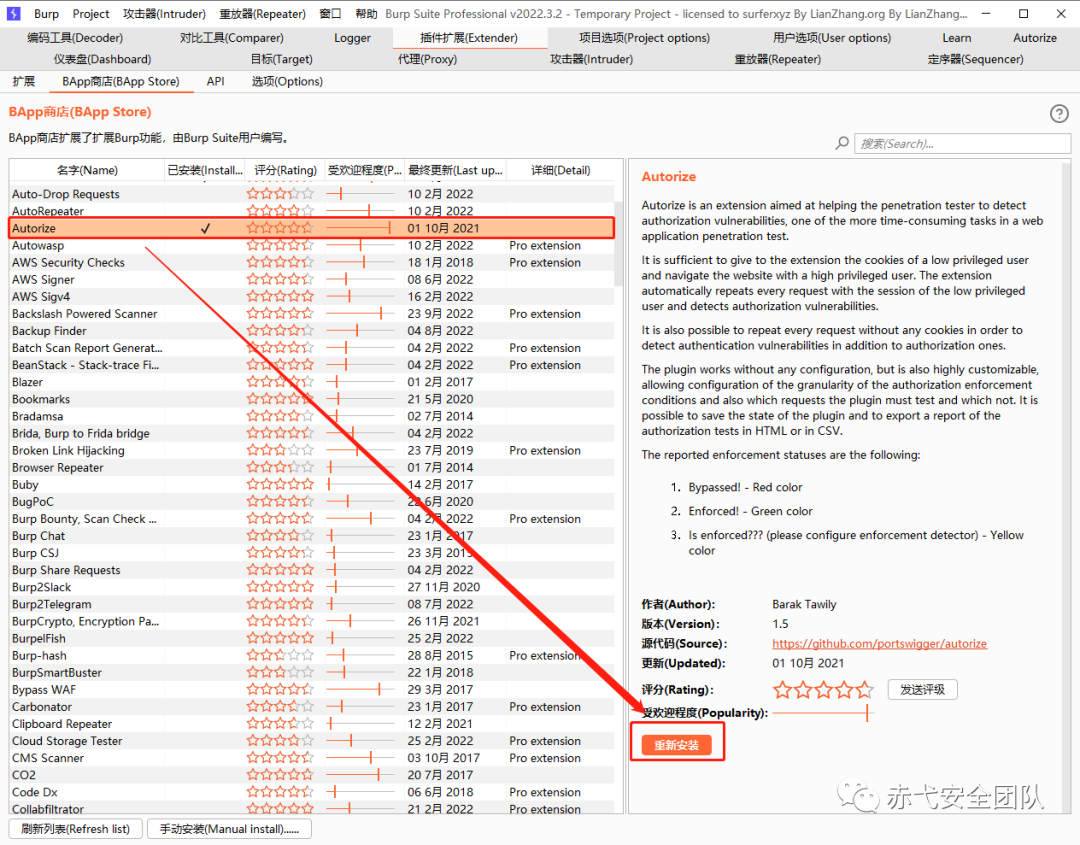Switch to the Autorize tab
This screenshot has width=1080, height=845.
pos(1035,38)
